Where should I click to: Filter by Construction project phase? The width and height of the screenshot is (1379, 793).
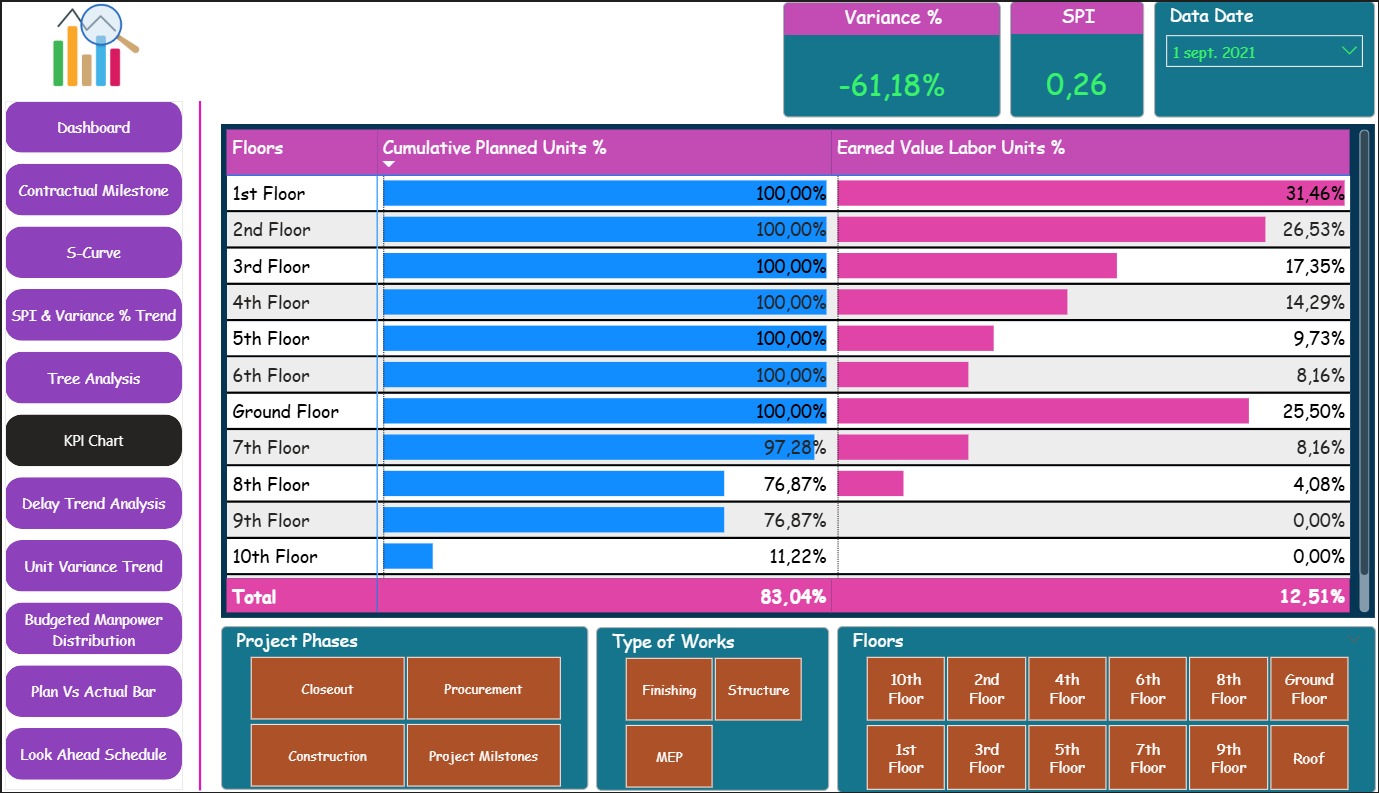327,756
